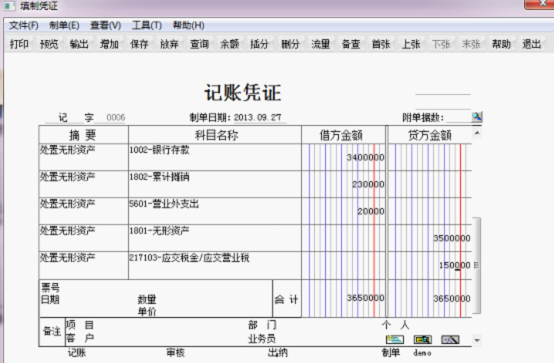Click 查询 to search vouchers

(199, 44)
